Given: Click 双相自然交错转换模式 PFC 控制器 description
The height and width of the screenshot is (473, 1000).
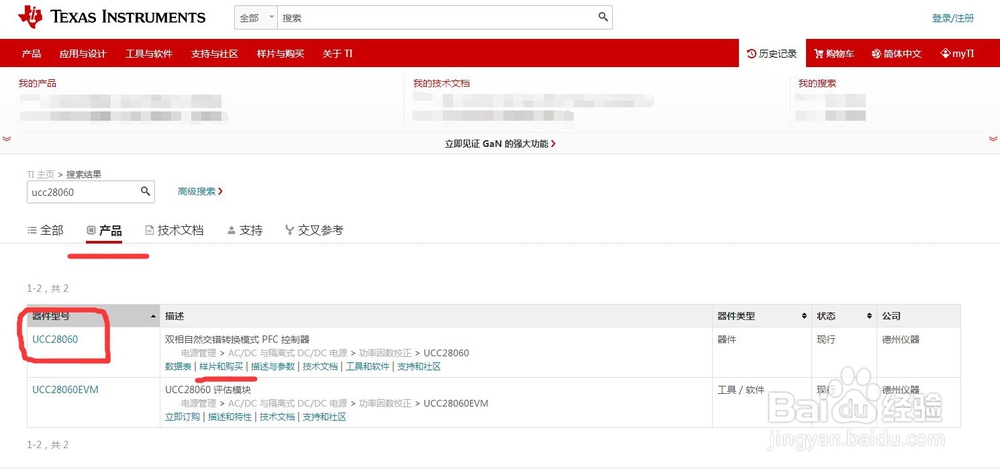Looking at the screenshot, I should (237, 339).
